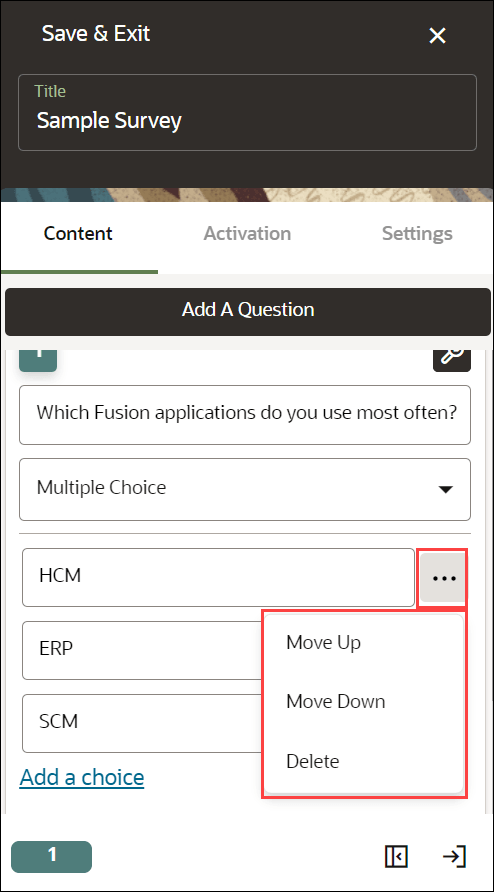
Task: Close the survey editor with the X icon
Action: (x=437, y=36)
